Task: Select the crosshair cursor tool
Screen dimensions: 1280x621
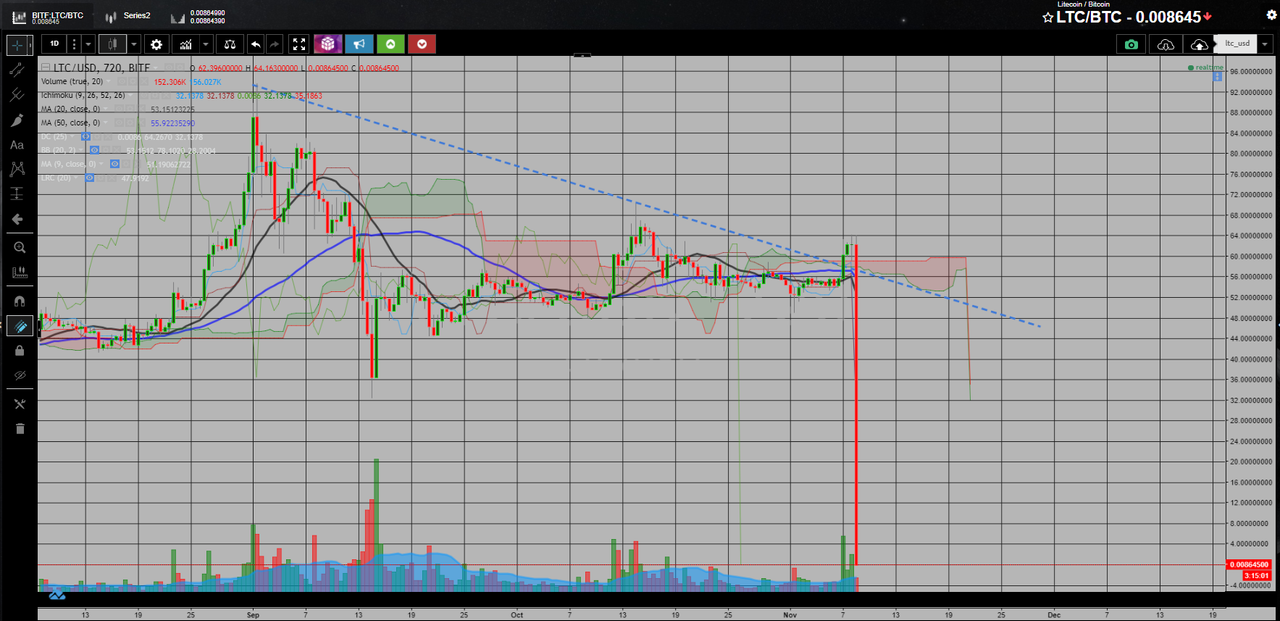Action: pos(18,45)
